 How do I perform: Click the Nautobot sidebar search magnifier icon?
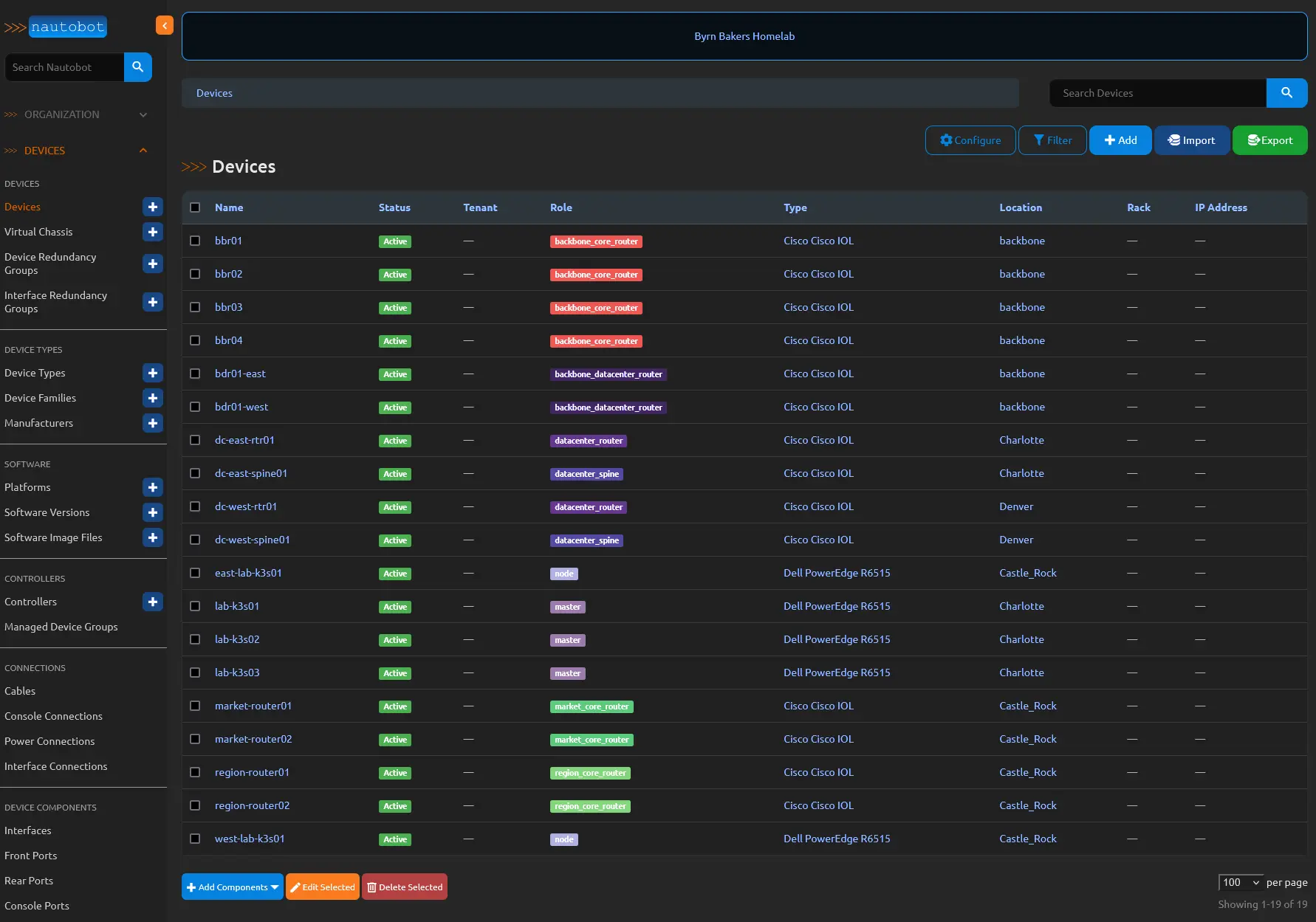coord(138,67)
